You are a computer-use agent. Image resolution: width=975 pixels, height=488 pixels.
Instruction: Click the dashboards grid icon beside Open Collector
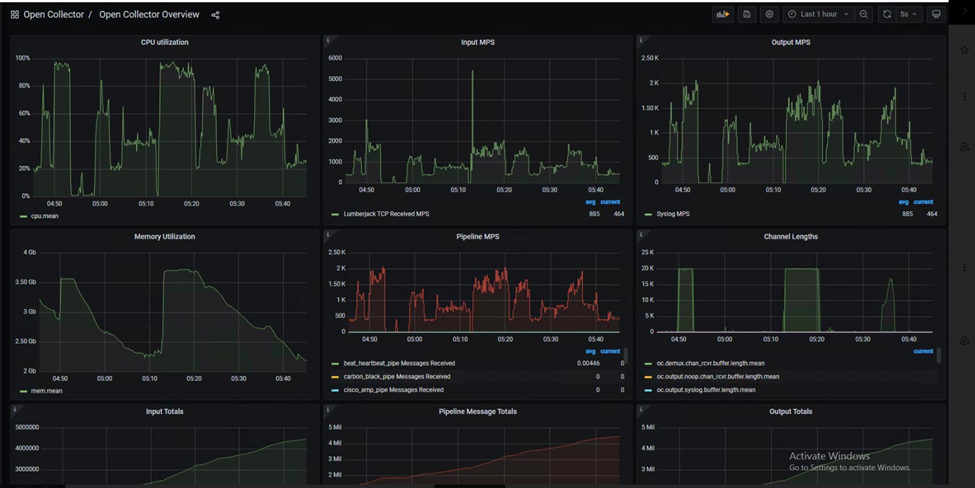pos(14,15)
